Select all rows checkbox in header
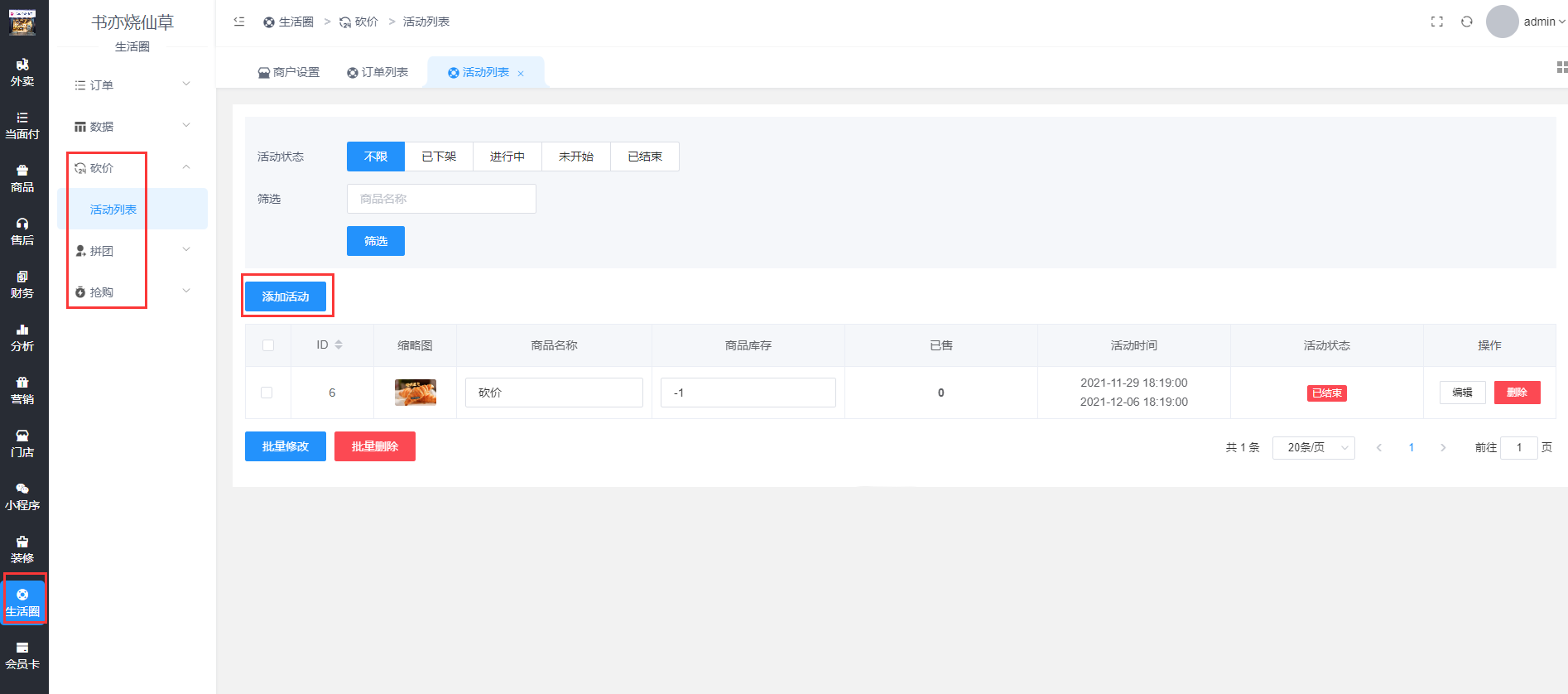This screenshot has height=694, width=1568. click(268, 345)
